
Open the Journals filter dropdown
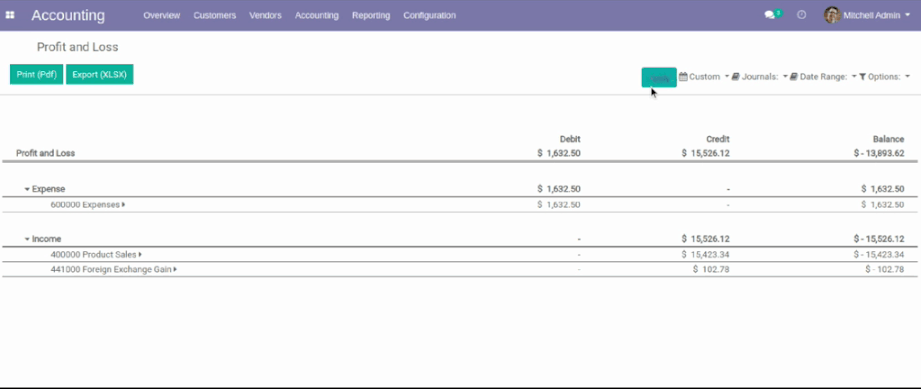coord(759,76)
